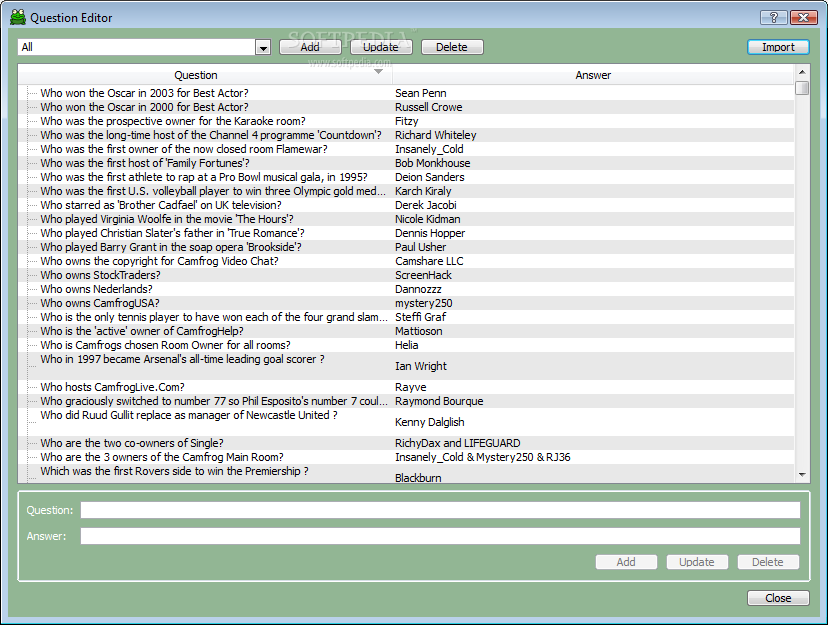Click the scrollbar up arrow
This screenshot has height=625, width=828.
tap(802, 72)
